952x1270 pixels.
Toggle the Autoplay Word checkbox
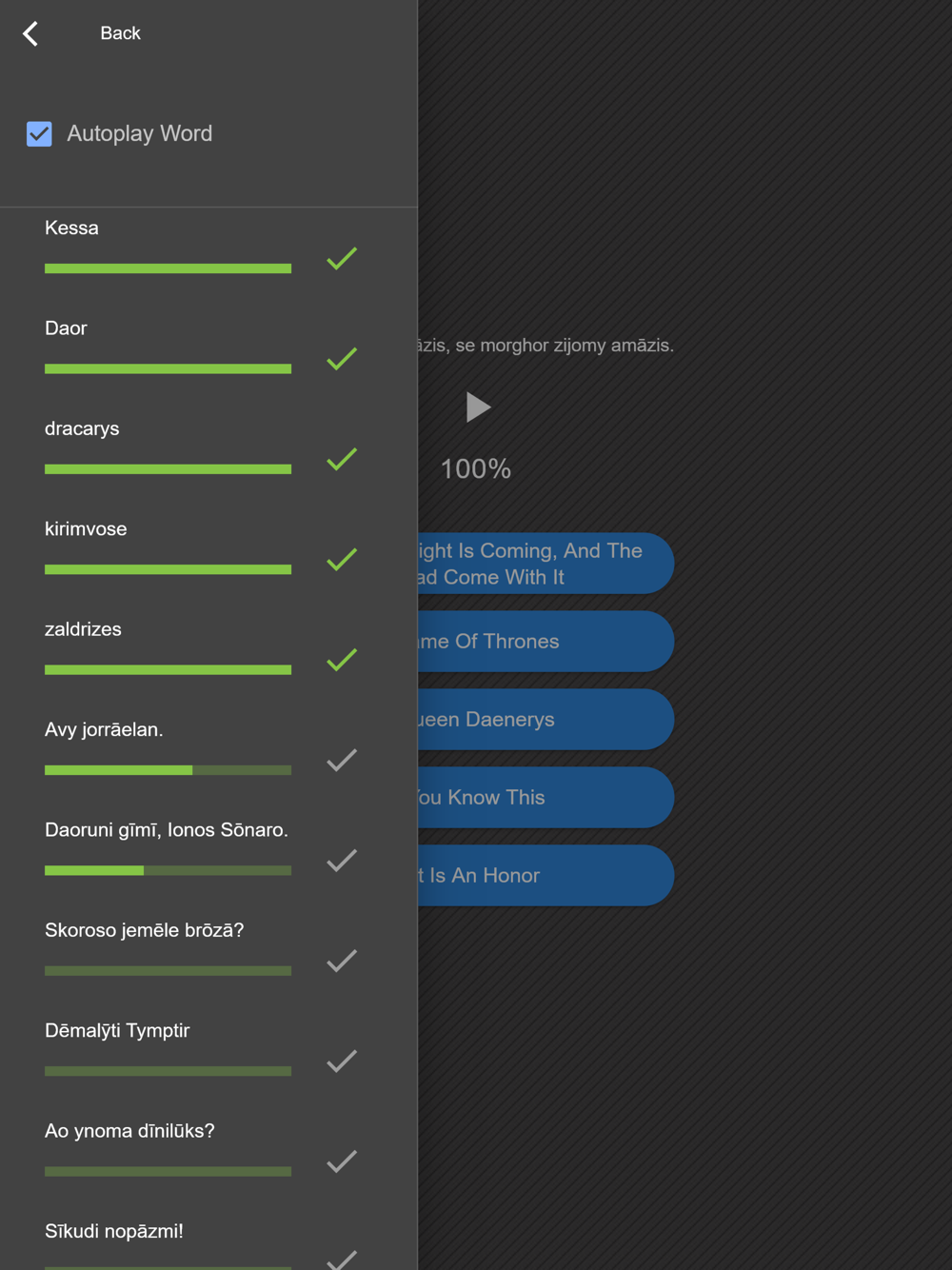tap(39, 133)
